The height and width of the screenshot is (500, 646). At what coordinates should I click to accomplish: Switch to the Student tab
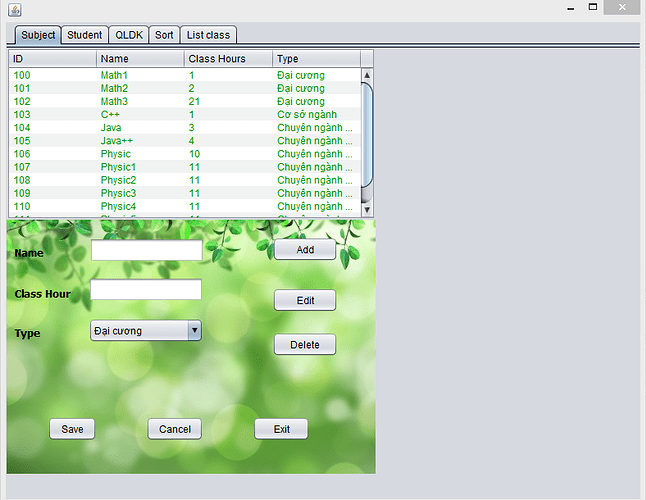click(85, 35)
